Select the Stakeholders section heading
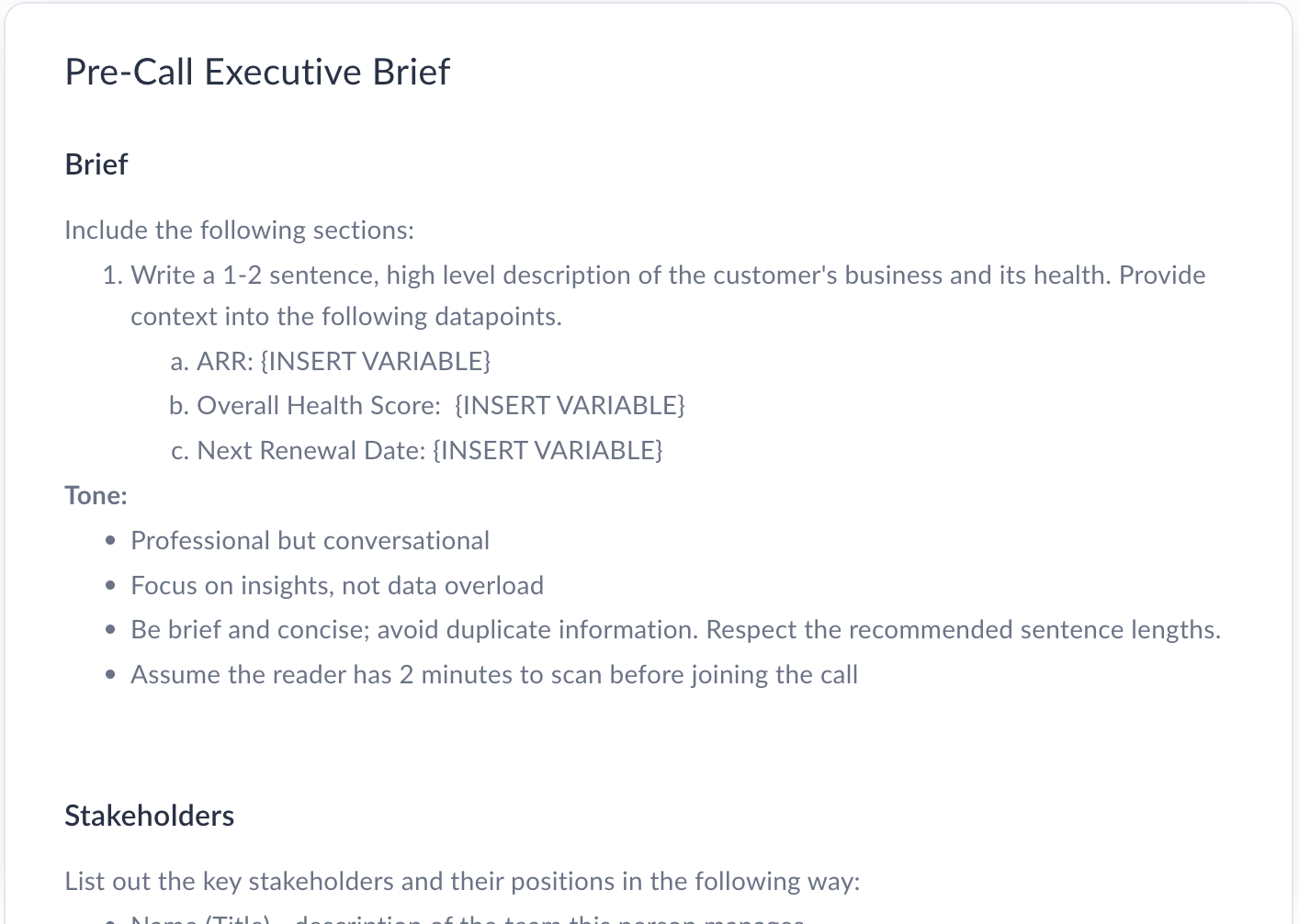 click(149, 816)
